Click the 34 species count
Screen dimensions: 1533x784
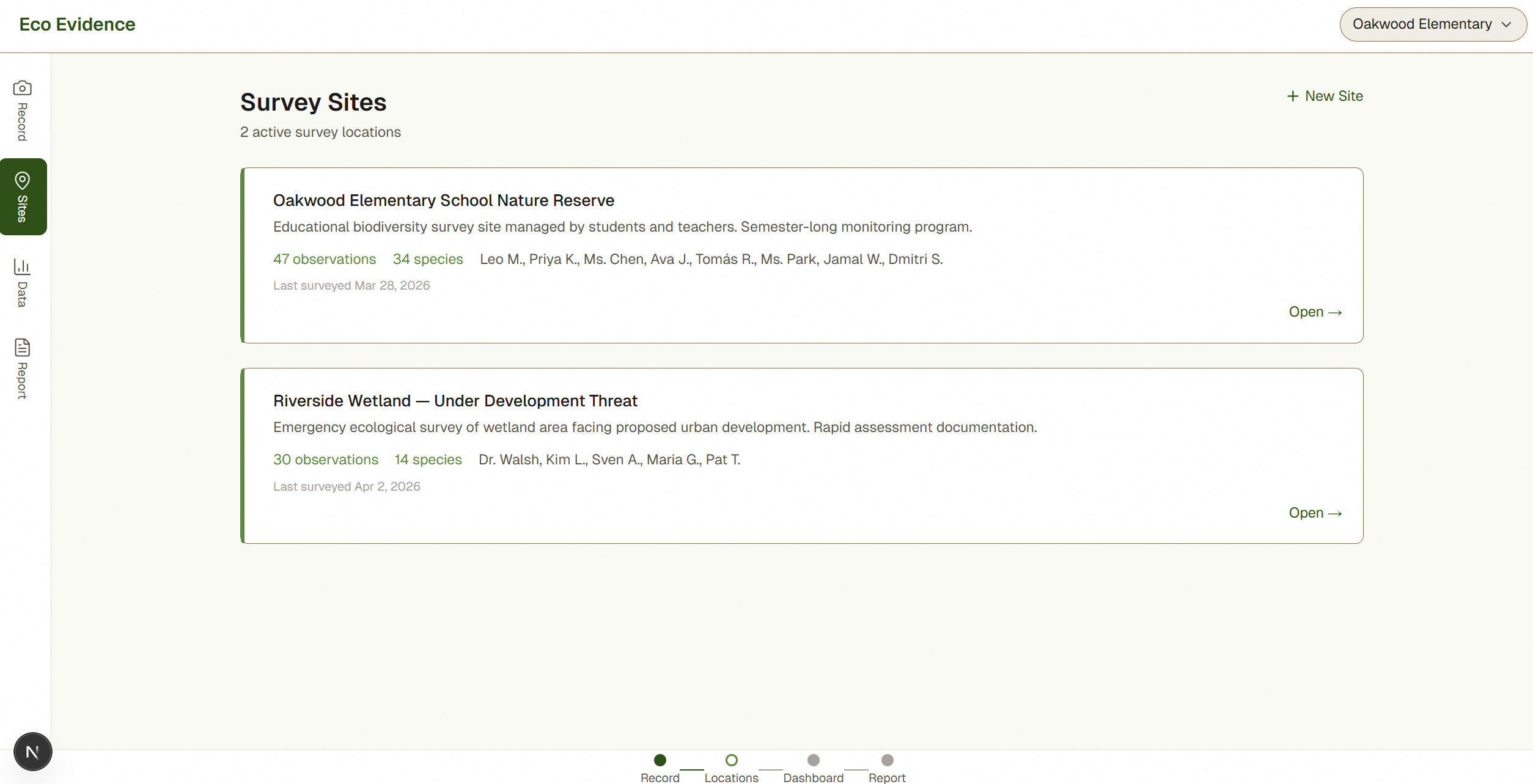(427, 259)
